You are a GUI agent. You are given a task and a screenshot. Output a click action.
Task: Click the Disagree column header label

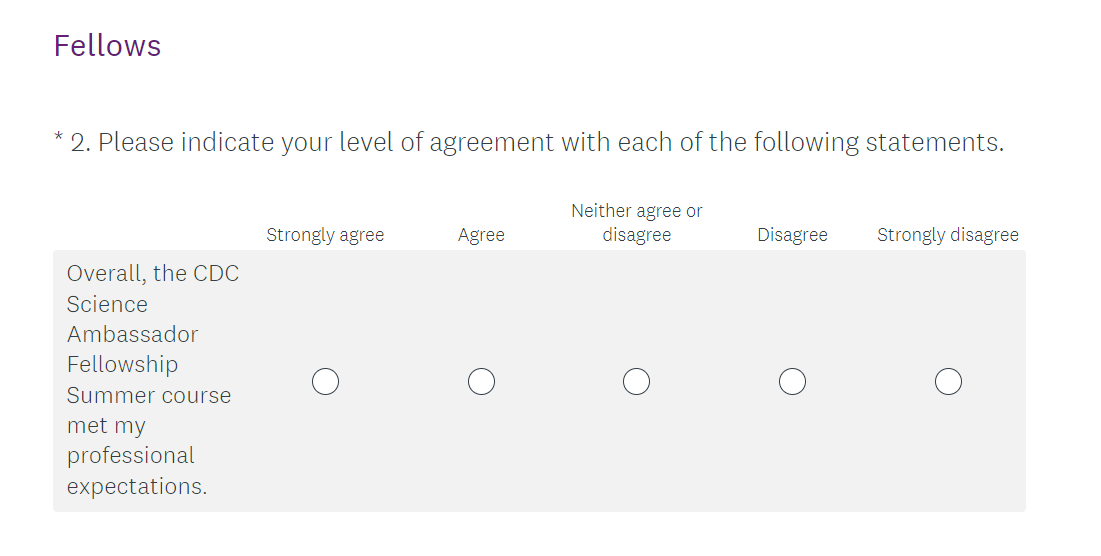click(x=792, y=235)
